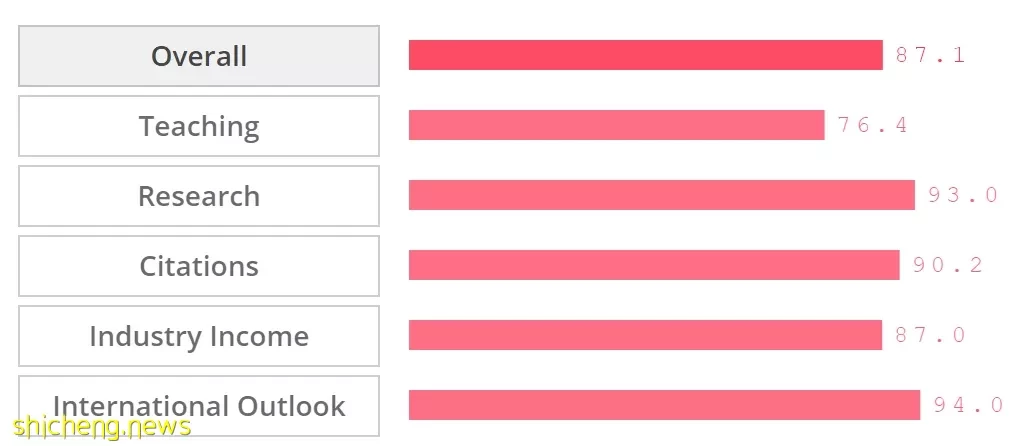The image size is (1025, 446).
Task: Click the 76.4 teaching score value
Action: [x=873, y=125]
